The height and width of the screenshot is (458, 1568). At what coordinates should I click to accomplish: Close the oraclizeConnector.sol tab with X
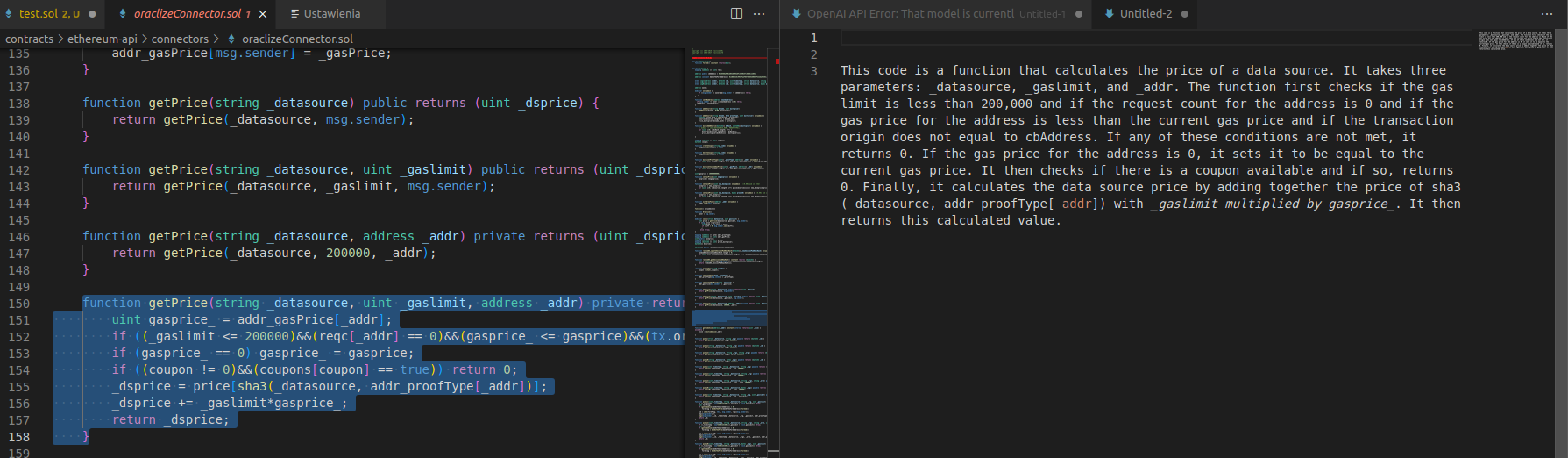point(262,14)
